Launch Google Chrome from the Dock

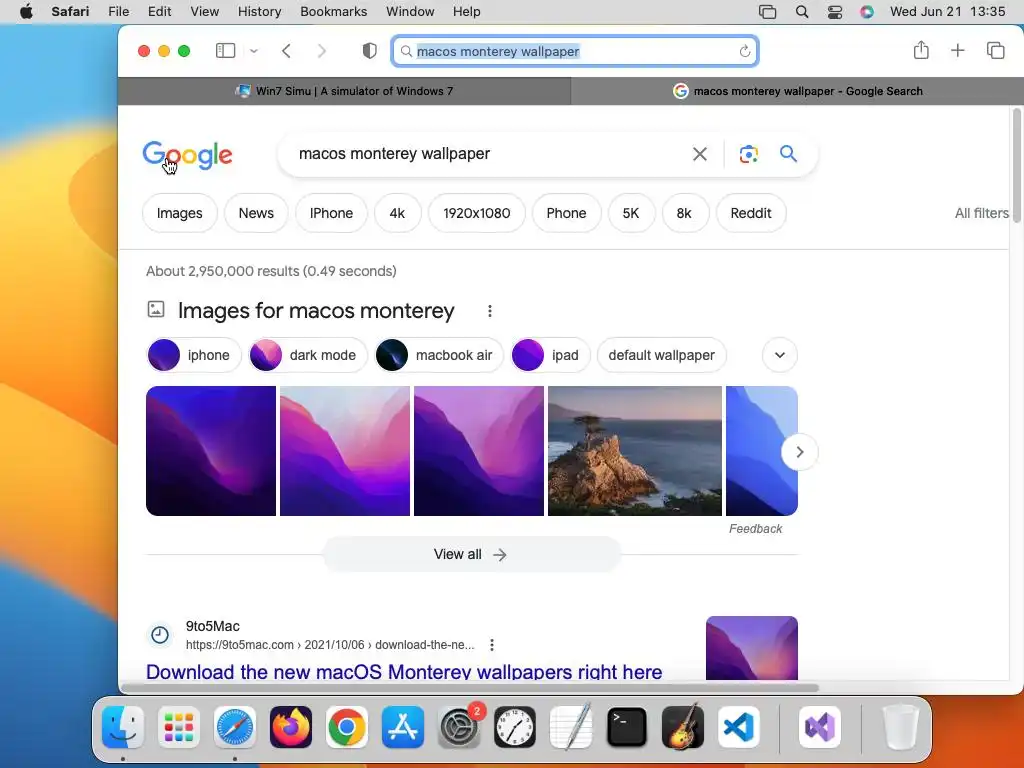click(347, 727)
